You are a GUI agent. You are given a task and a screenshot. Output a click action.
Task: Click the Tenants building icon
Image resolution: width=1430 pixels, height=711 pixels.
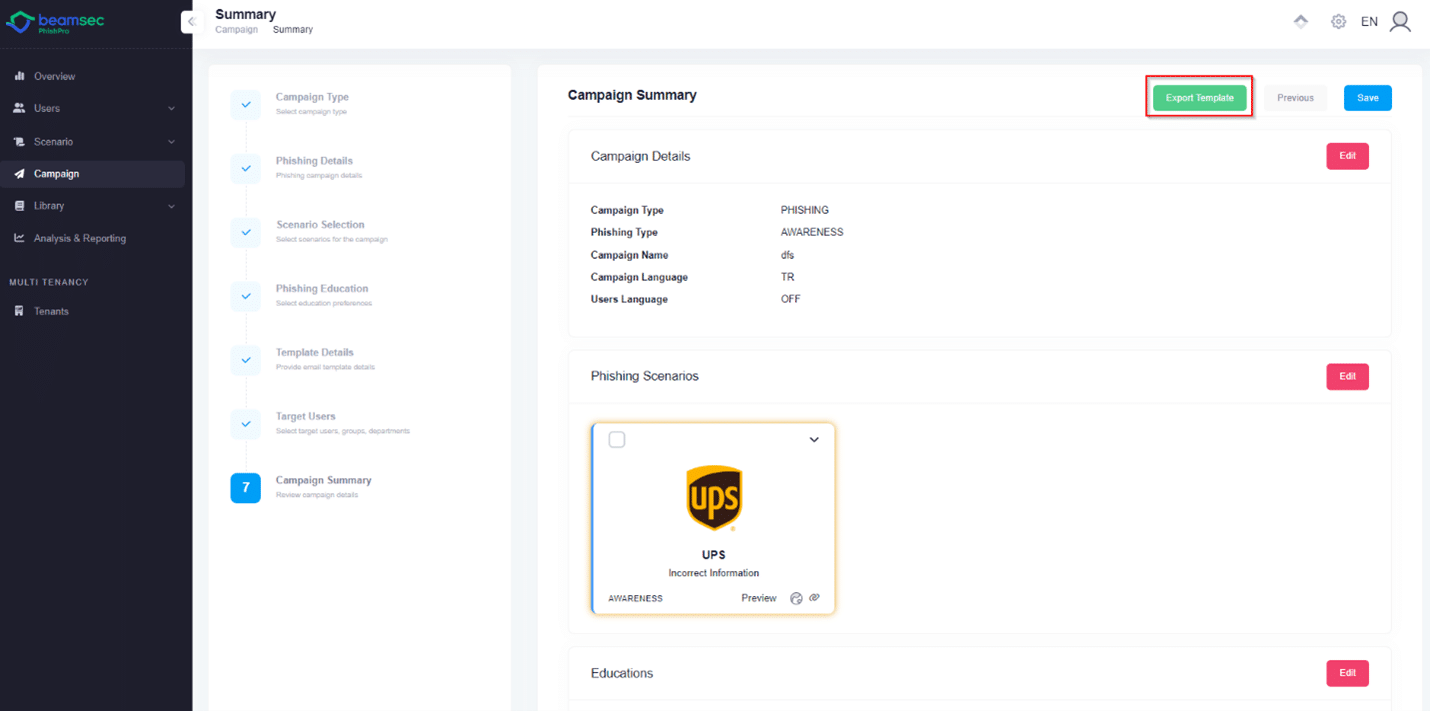coord(19,311)
